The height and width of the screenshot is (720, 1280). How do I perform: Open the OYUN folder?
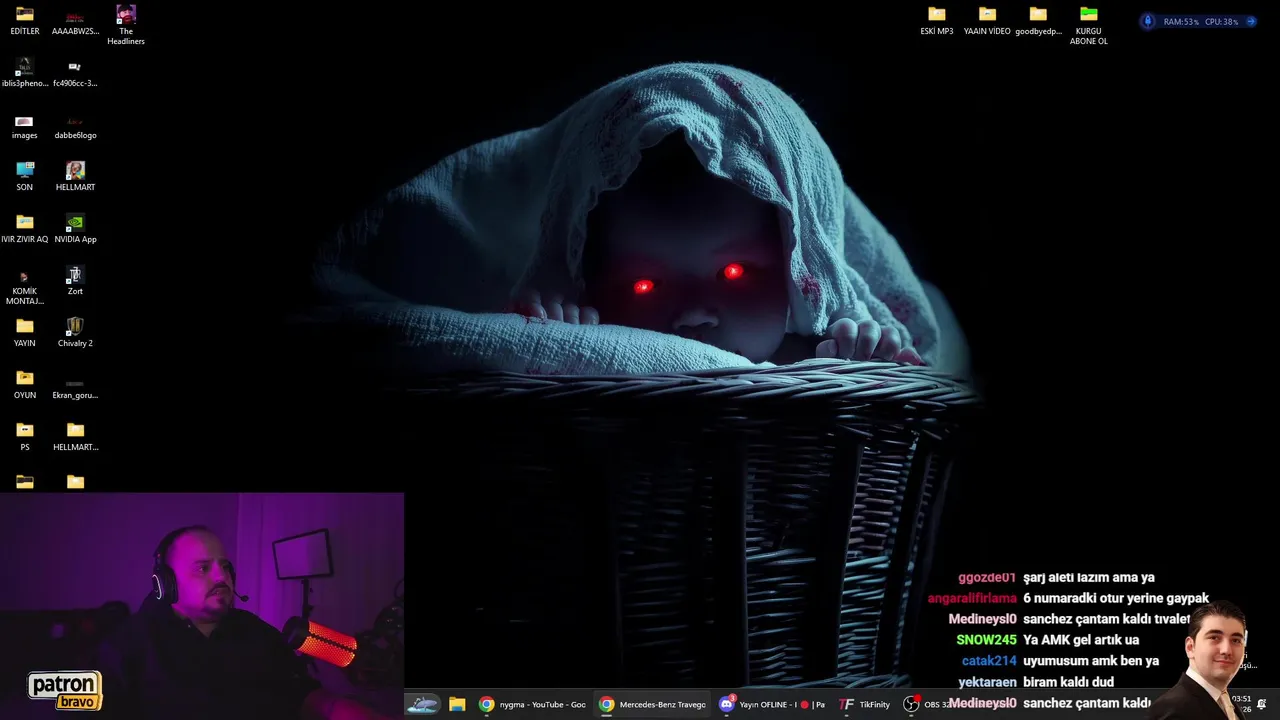coord(25,385)
